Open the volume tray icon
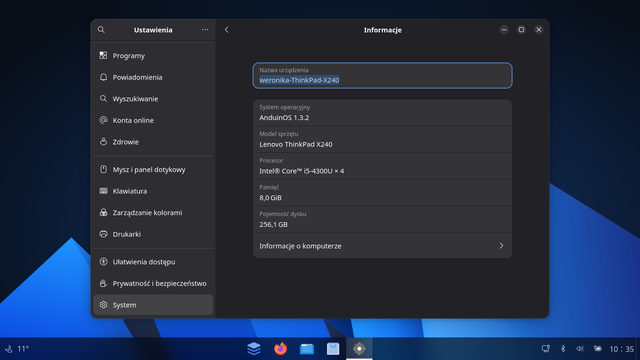The image size is (640, 360). point(580,349)
